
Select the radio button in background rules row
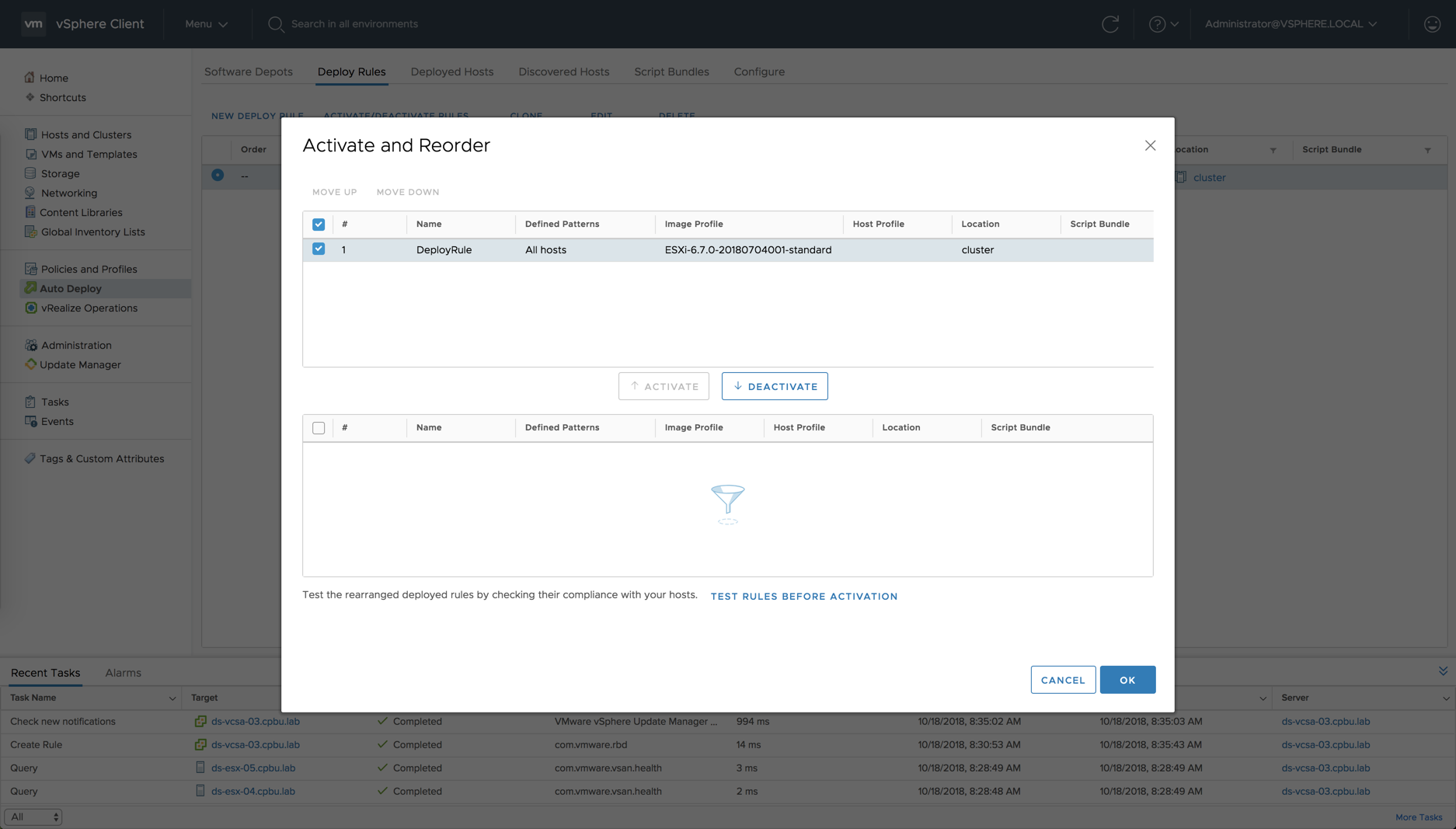[x=218, y=176]
